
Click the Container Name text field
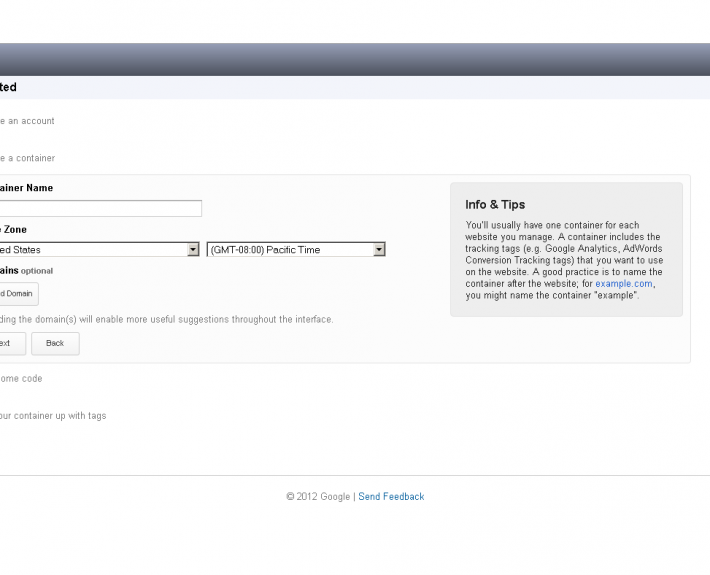100,208
